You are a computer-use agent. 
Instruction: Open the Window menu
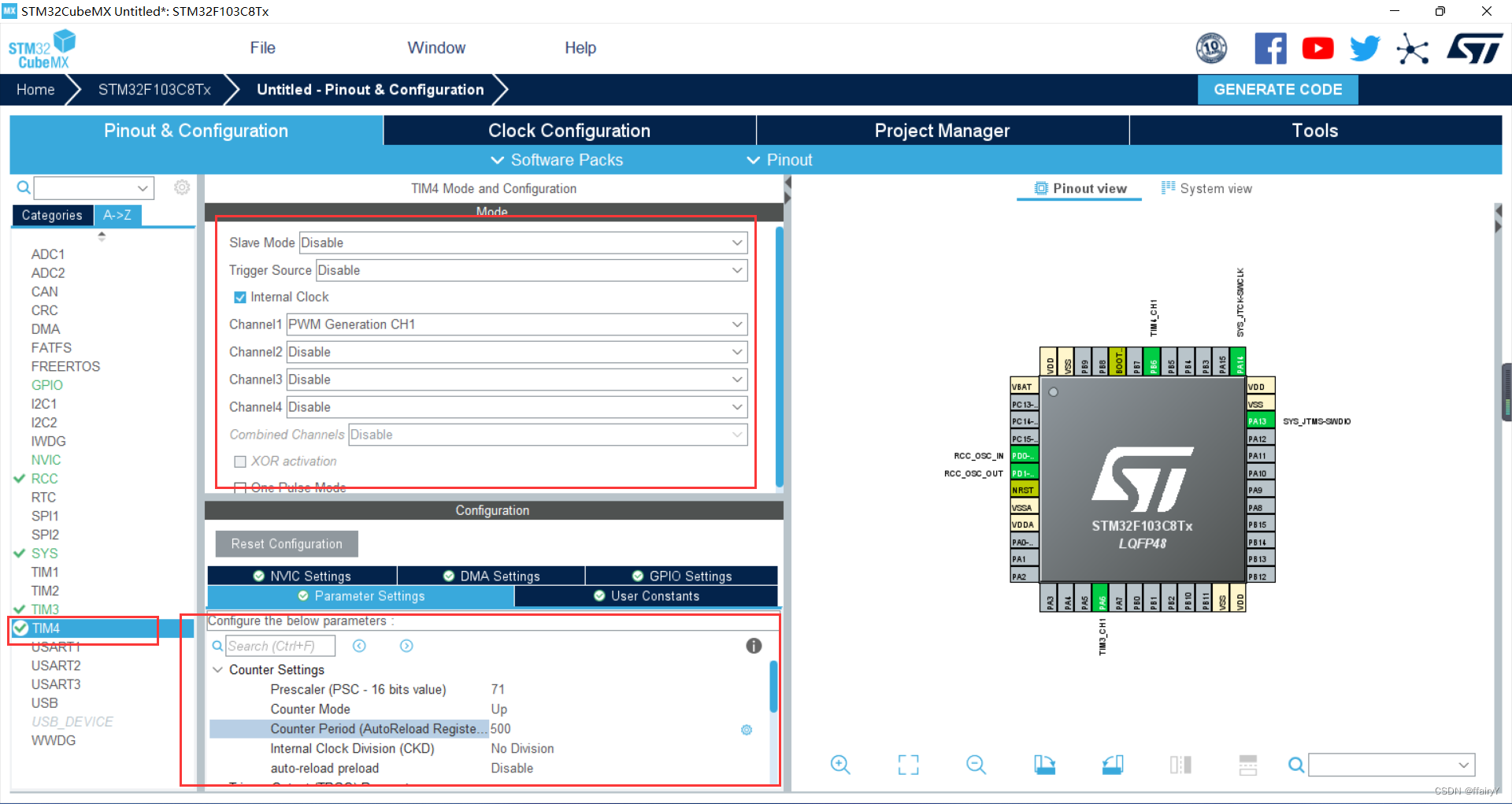pyautogui.click(x=436, y=47)
